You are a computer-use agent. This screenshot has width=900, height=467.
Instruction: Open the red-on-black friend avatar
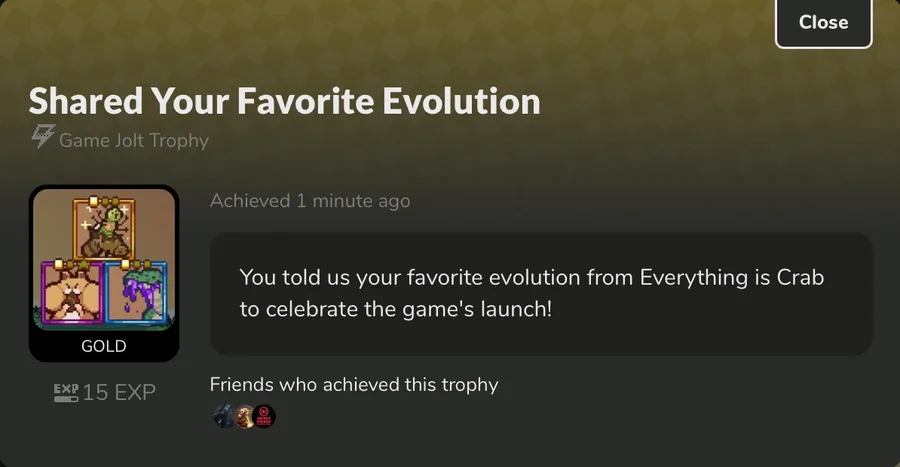point(264,417)
